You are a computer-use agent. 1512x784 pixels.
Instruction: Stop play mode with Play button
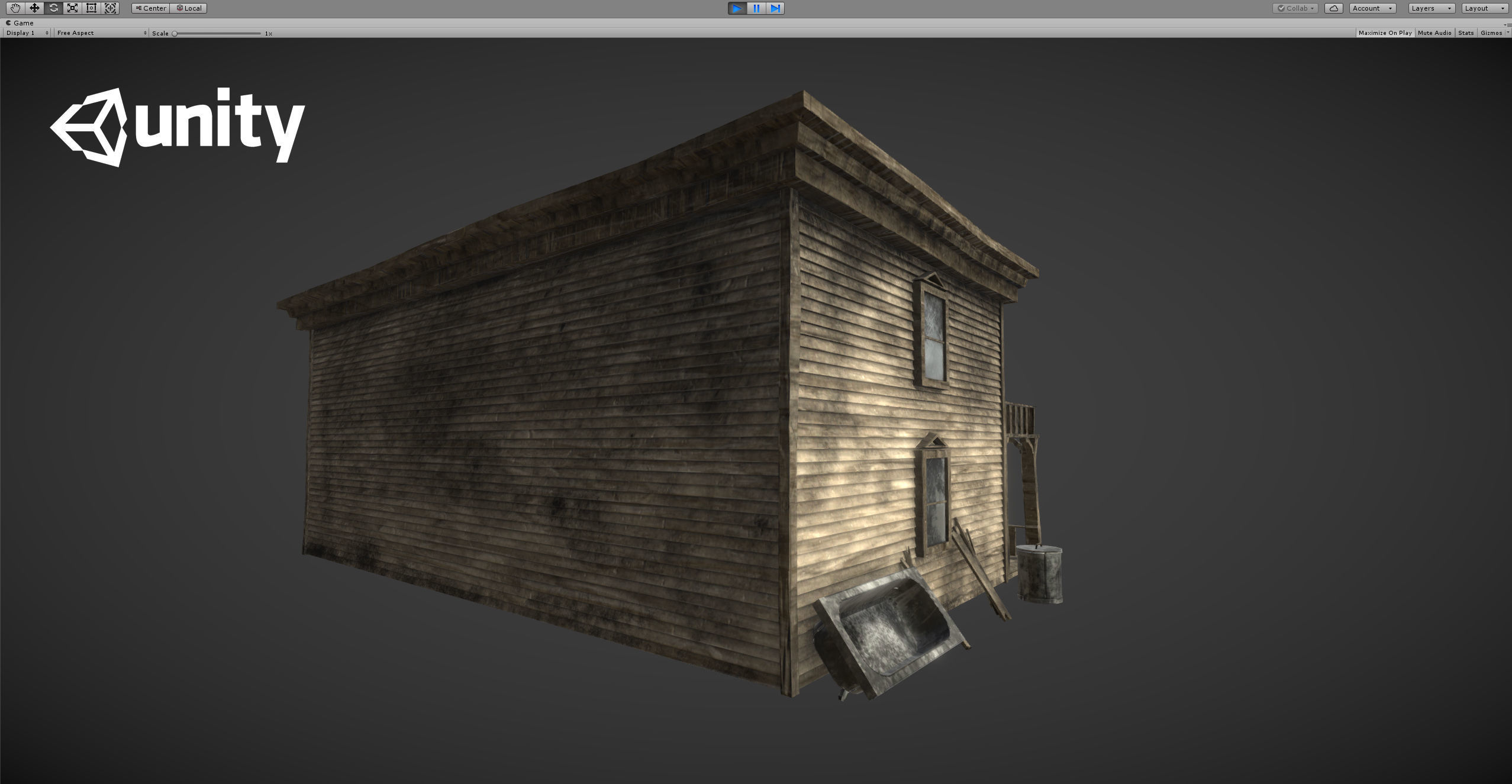coord(737,8)
